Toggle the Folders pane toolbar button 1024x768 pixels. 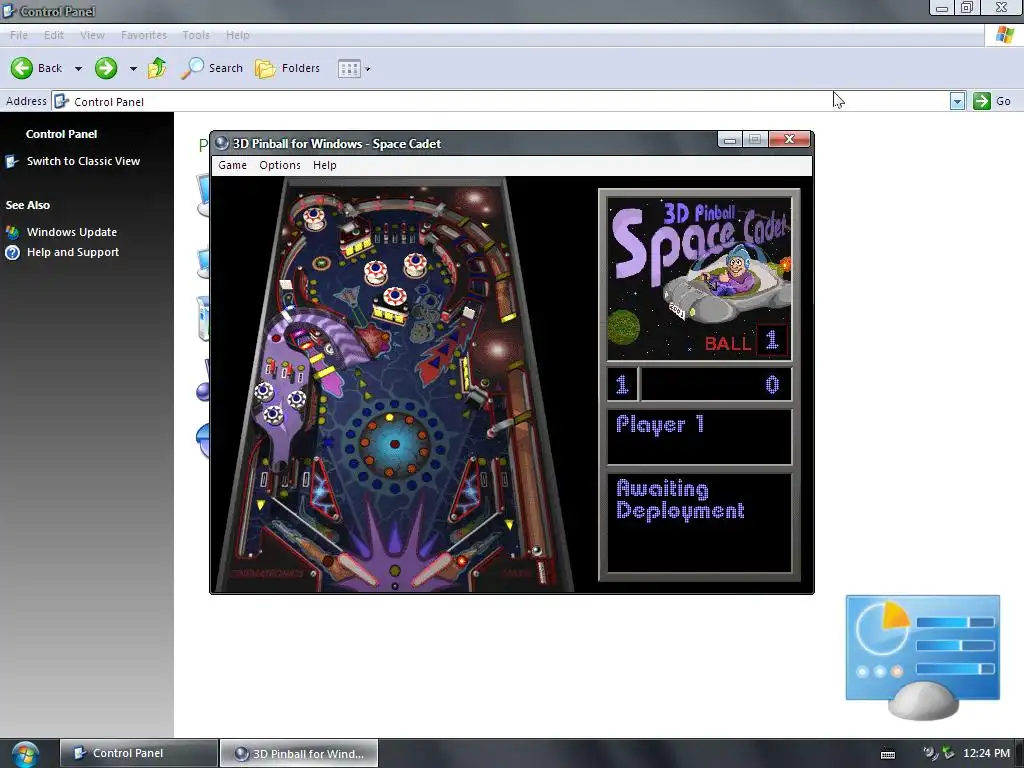pos(287,68)
